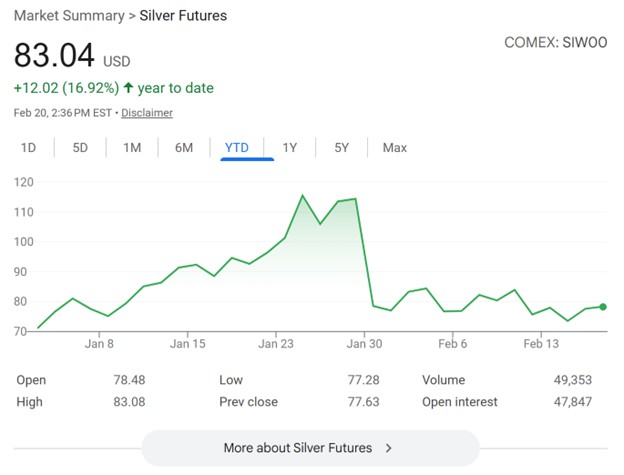Click the green endpoint dot on chart
Screen dimensions: 624x475
pos(603,306)
